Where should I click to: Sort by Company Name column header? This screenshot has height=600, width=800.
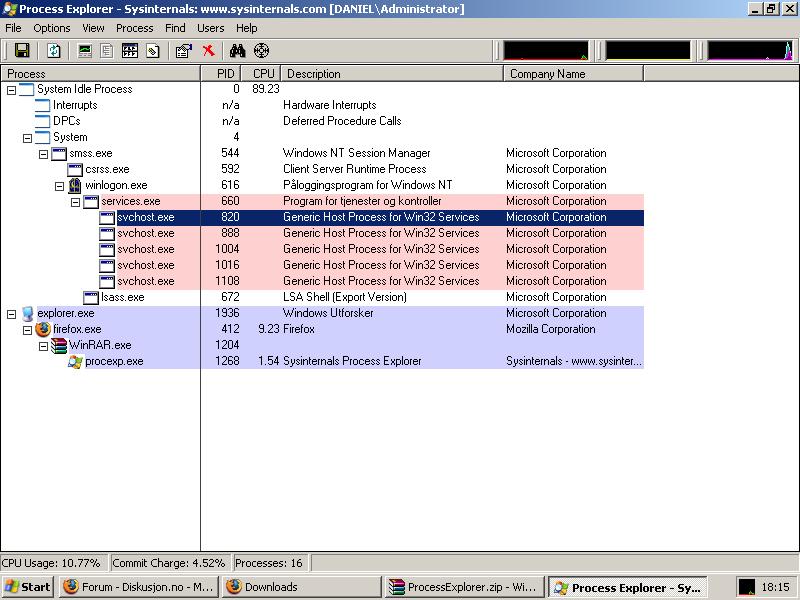pyautogui.click(x=573, y=74)
